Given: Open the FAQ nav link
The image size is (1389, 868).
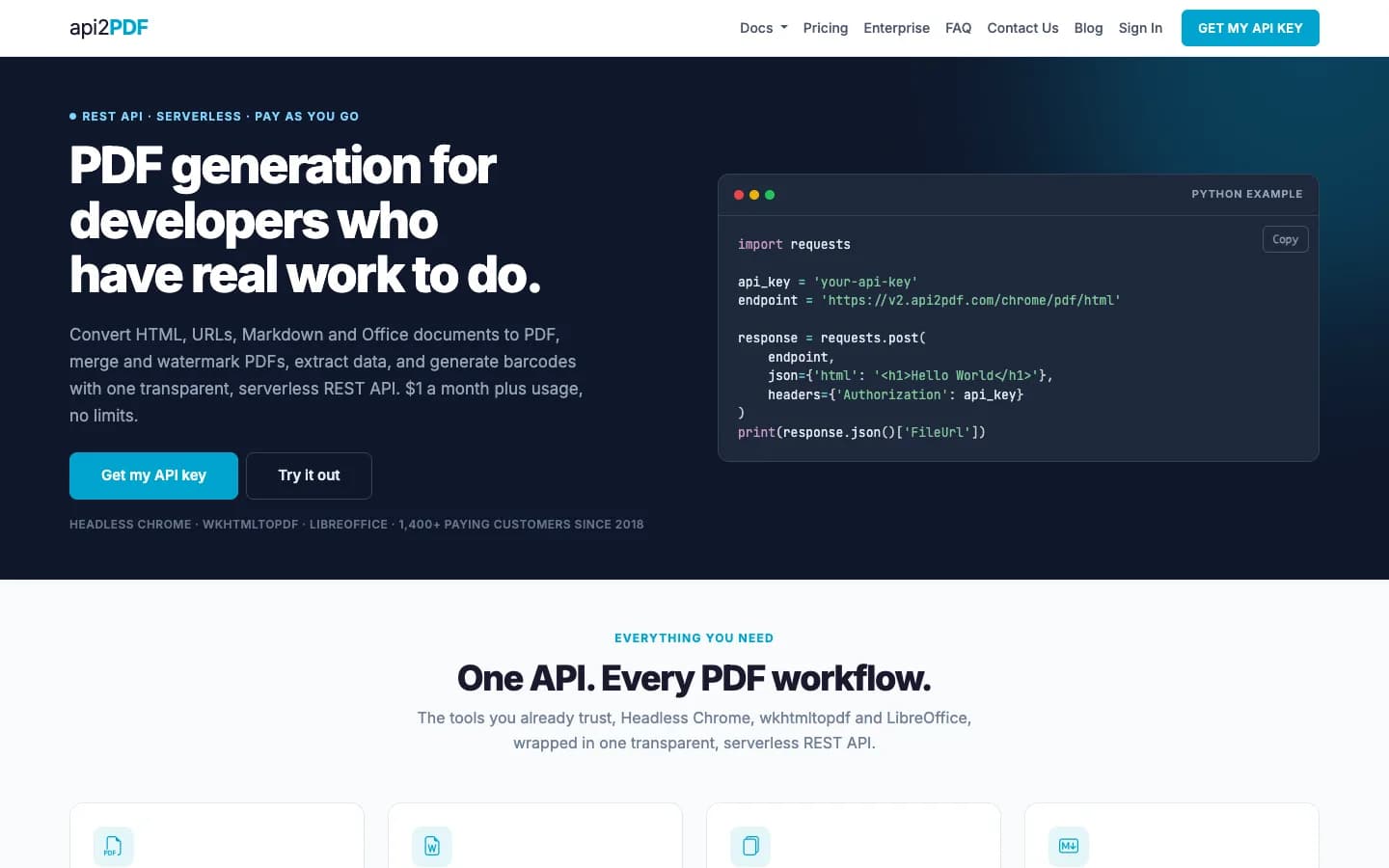Looking at the screenshot, I should [959, 28].
